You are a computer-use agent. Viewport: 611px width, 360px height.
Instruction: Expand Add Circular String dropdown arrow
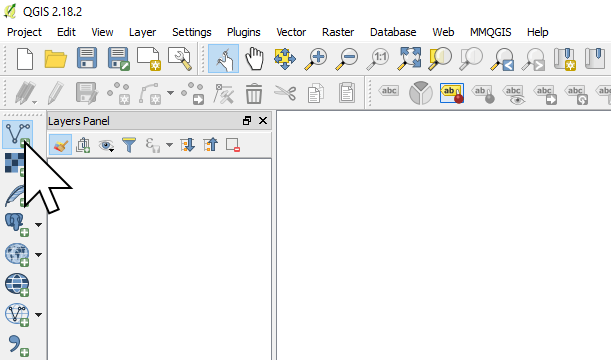(170, 93)
